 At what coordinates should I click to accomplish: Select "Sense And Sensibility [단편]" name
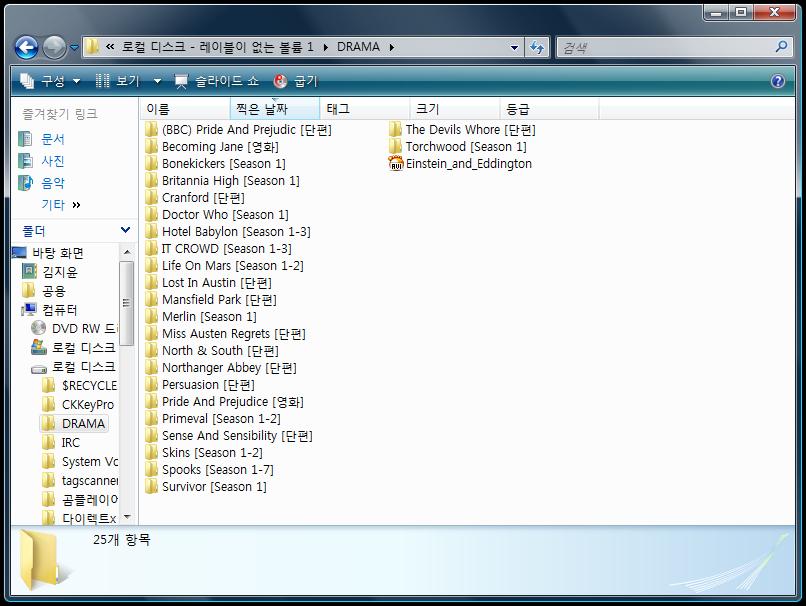click(x=237, y=436)
